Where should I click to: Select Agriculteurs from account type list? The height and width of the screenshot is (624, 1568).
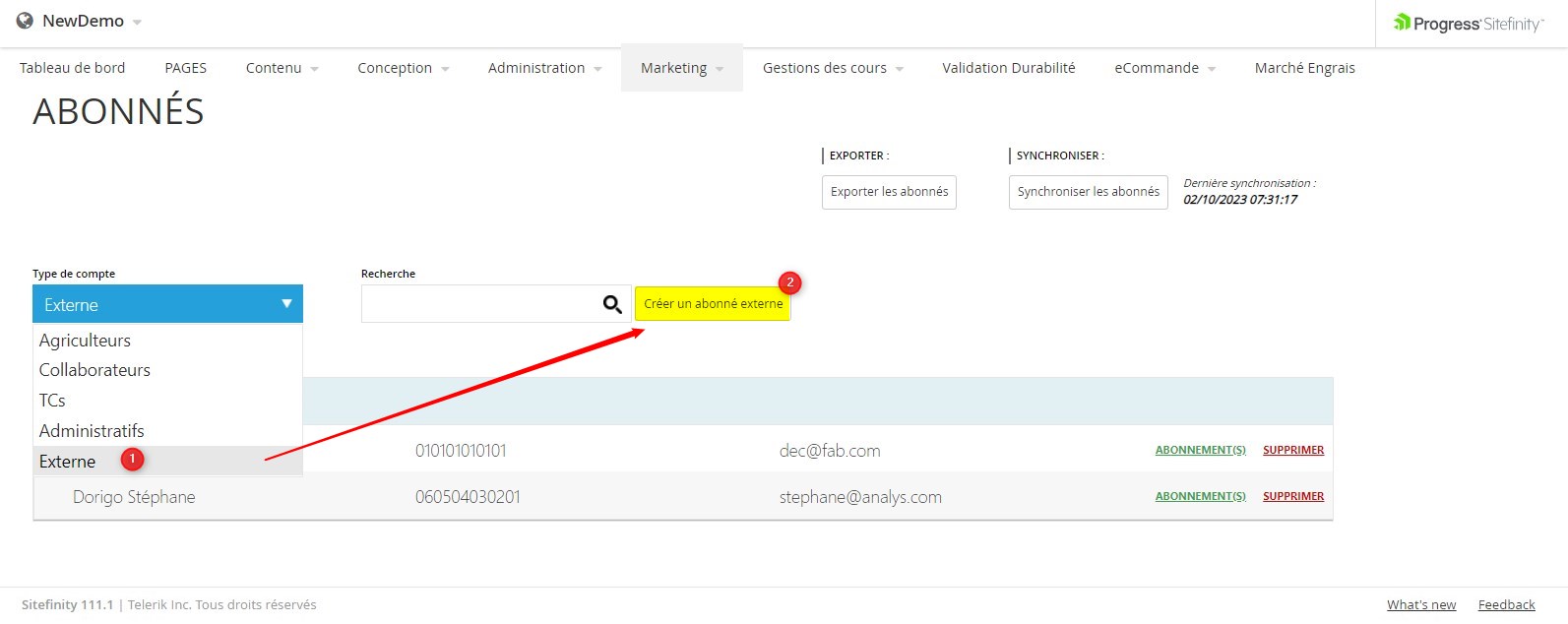(x=85, y=341)
